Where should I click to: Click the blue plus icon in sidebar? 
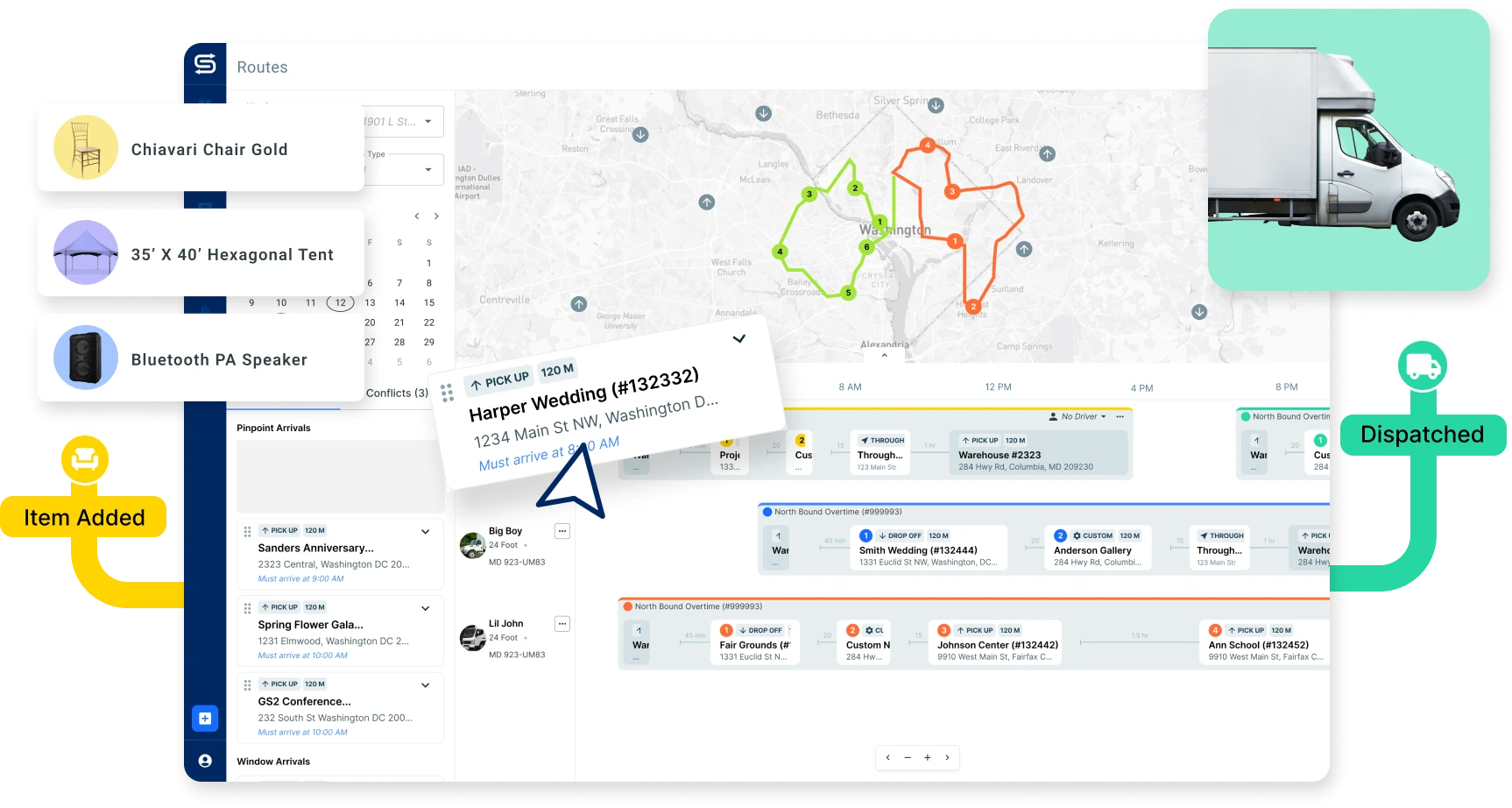[205, 719]
